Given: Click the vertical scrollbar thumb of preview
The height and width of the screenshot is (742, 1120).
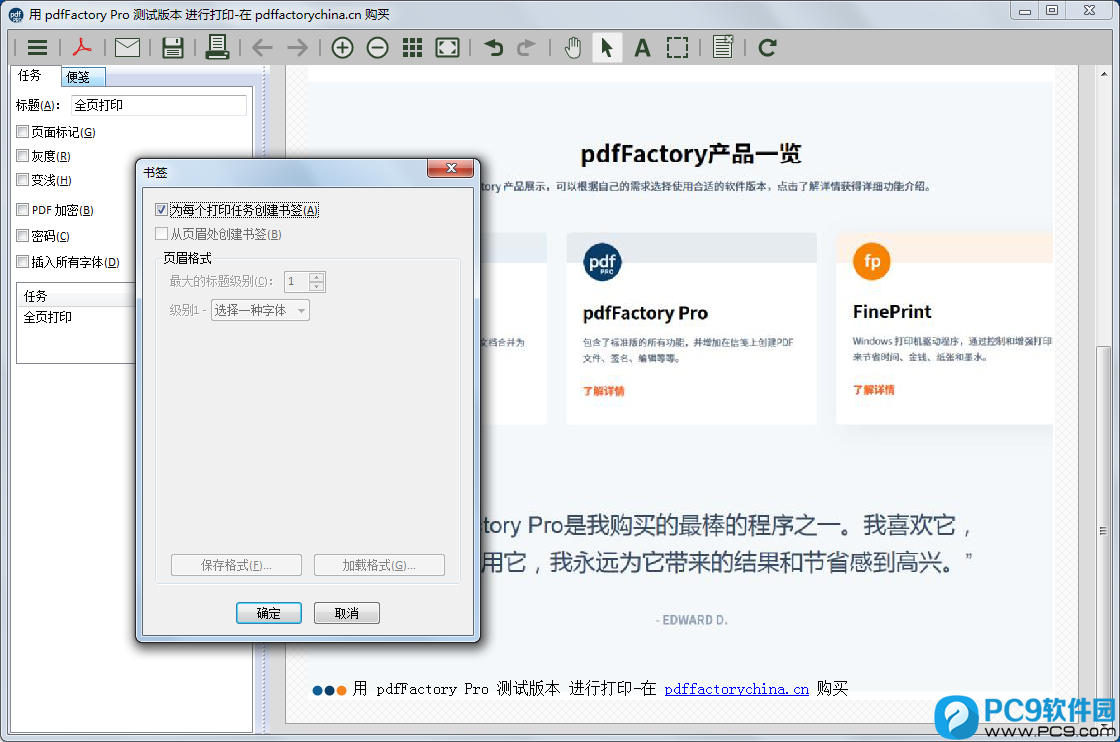Looking at the screenshot, I should (1103, 531).
